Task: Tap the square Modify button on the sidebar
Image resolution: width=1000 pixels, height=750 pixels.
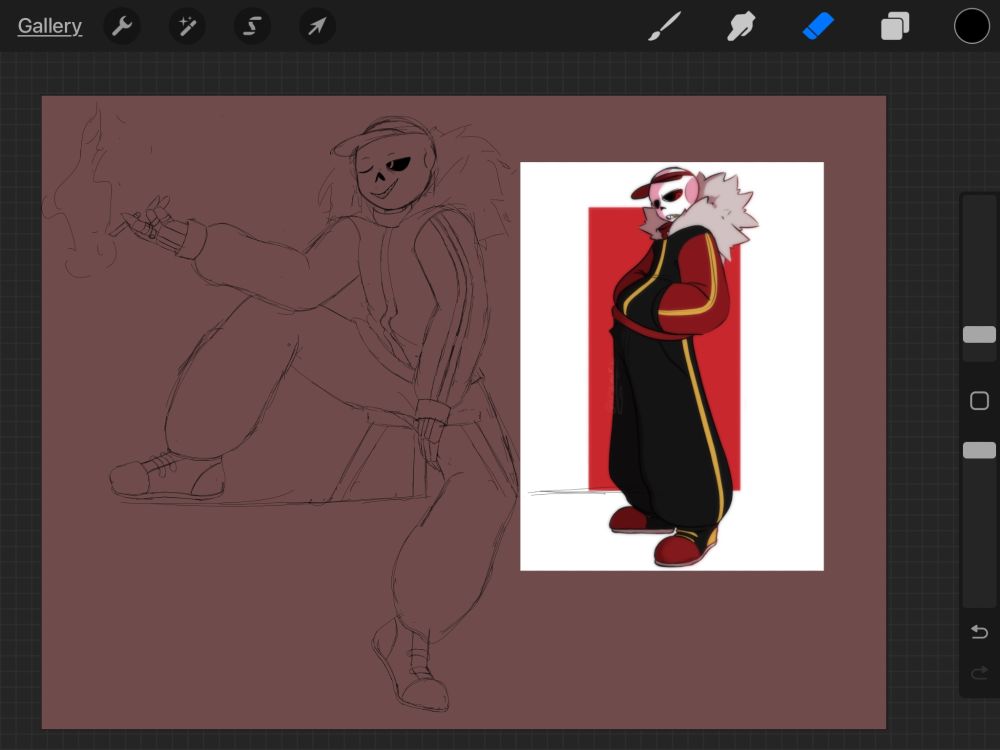Action: point(979,401)
